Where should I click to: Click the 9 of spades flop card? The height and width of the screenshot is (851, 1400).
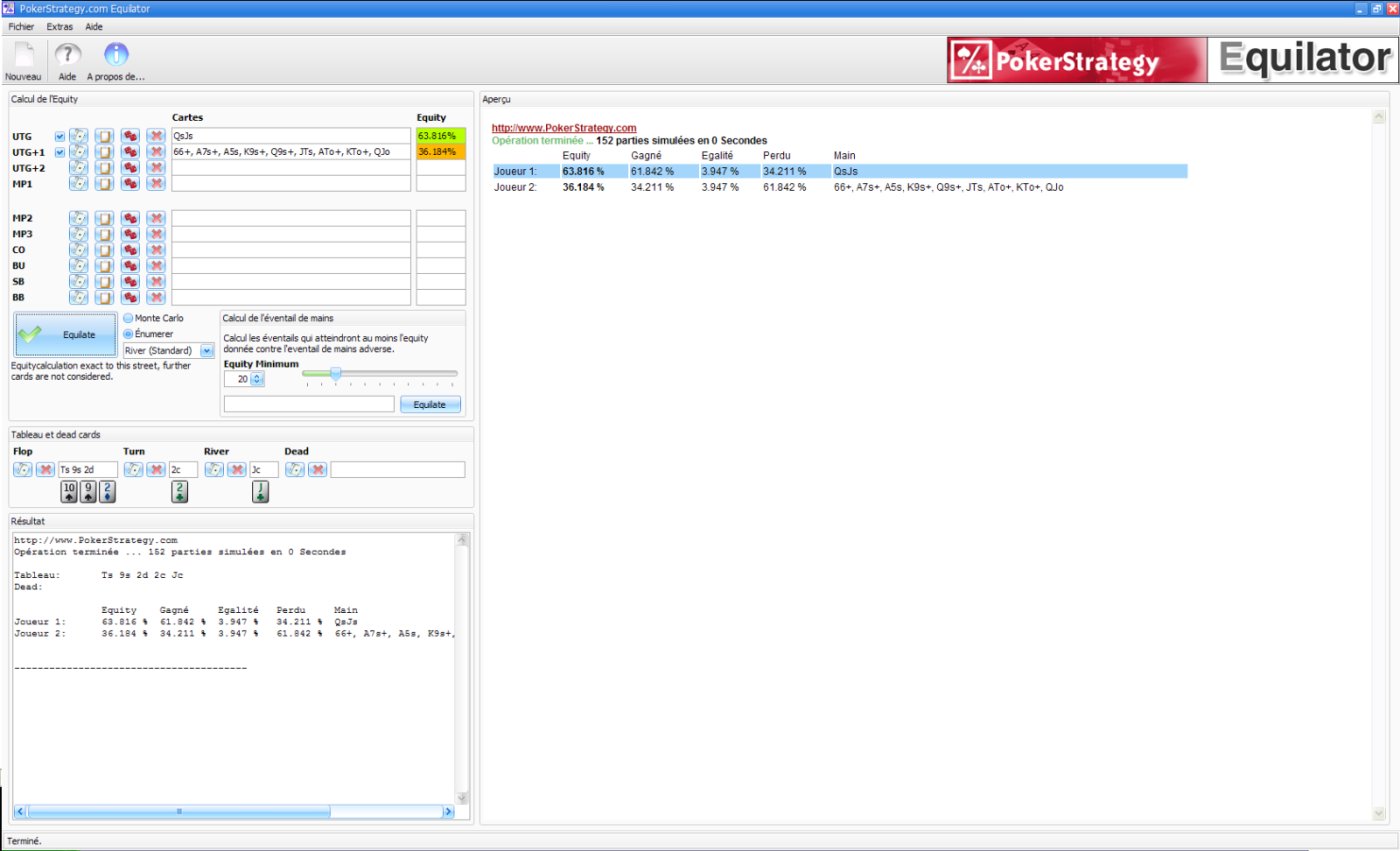click(x=88, y=492)
